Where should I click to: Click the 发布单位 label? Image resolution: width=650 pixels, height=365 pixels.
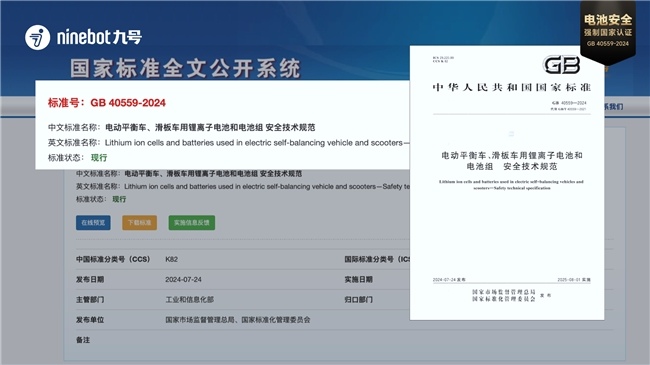tap(90, 320)
